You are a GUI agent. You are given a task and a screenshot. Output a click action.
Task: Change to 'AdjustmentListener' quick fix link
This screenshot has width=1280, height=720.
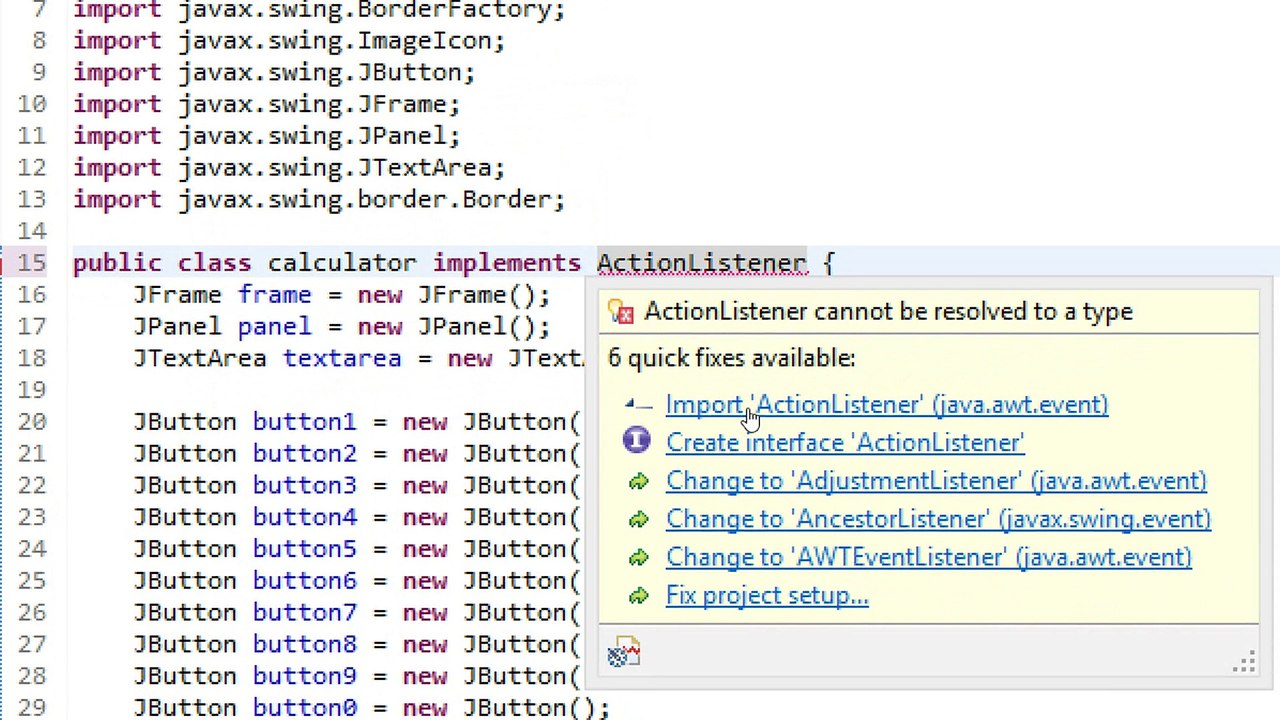point(936,481)
